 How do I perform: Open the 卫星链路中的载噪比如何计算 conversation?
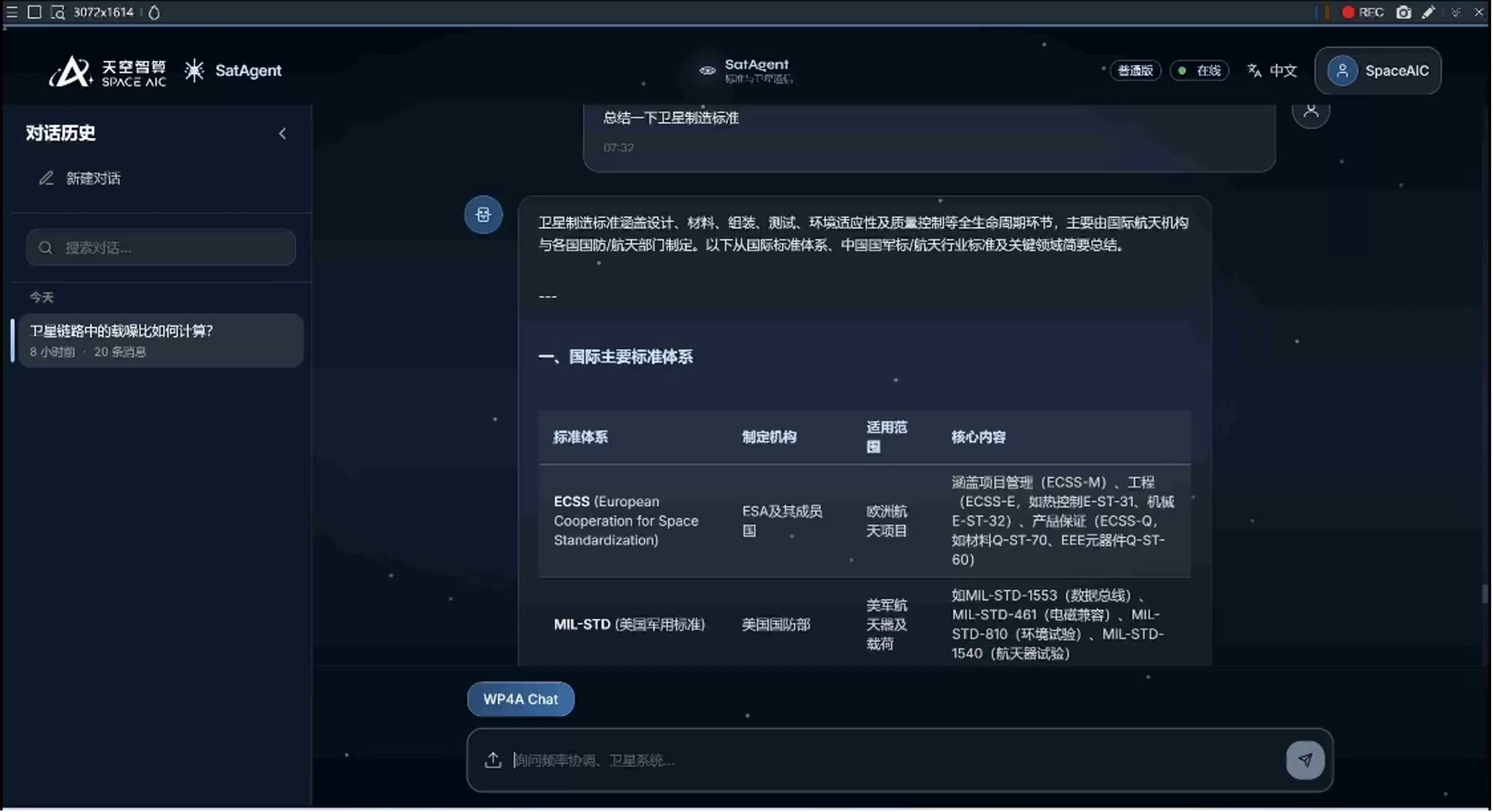click(x=161, y=341)
